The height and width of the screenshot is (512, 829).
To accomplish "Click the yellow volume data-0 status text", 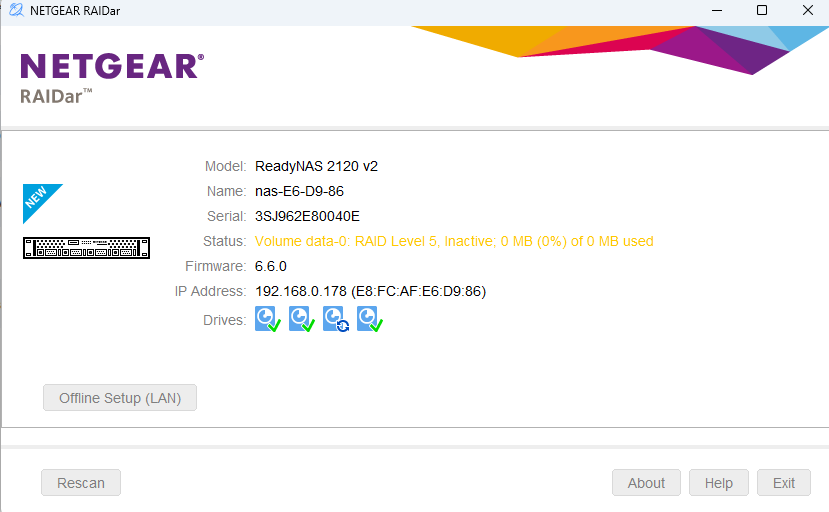I will tap(454, 241).
